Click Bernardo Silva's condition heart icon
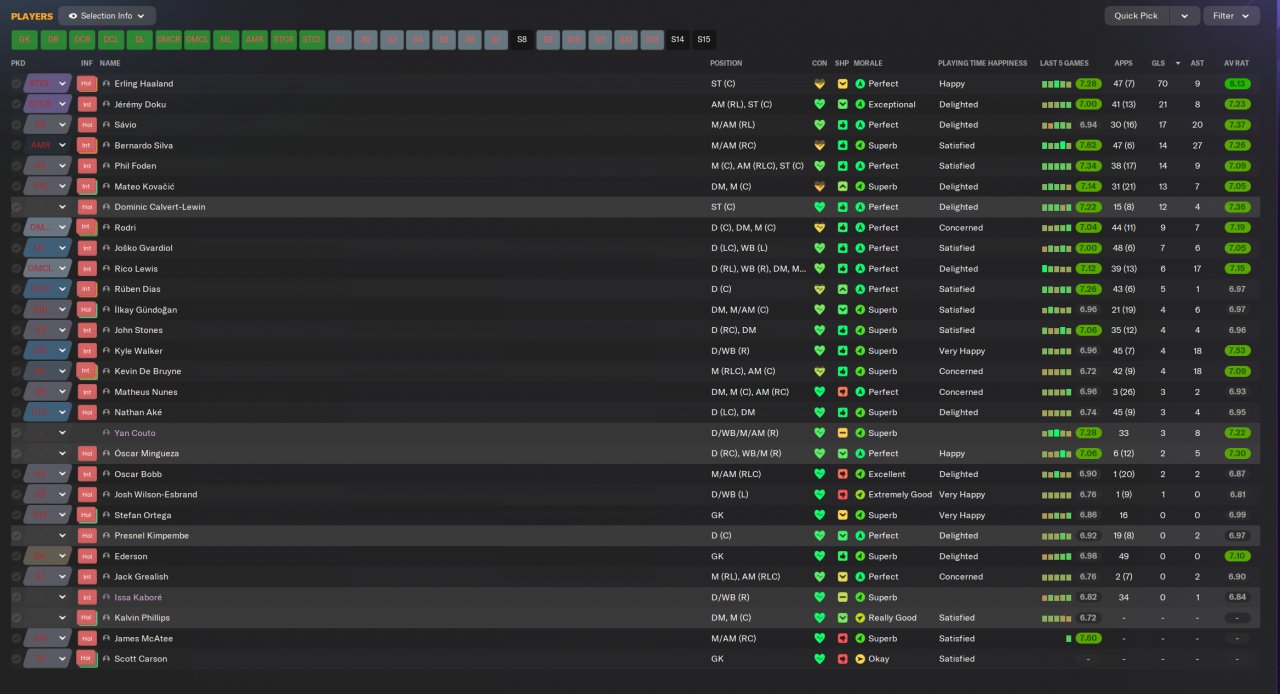 point(820,145)
